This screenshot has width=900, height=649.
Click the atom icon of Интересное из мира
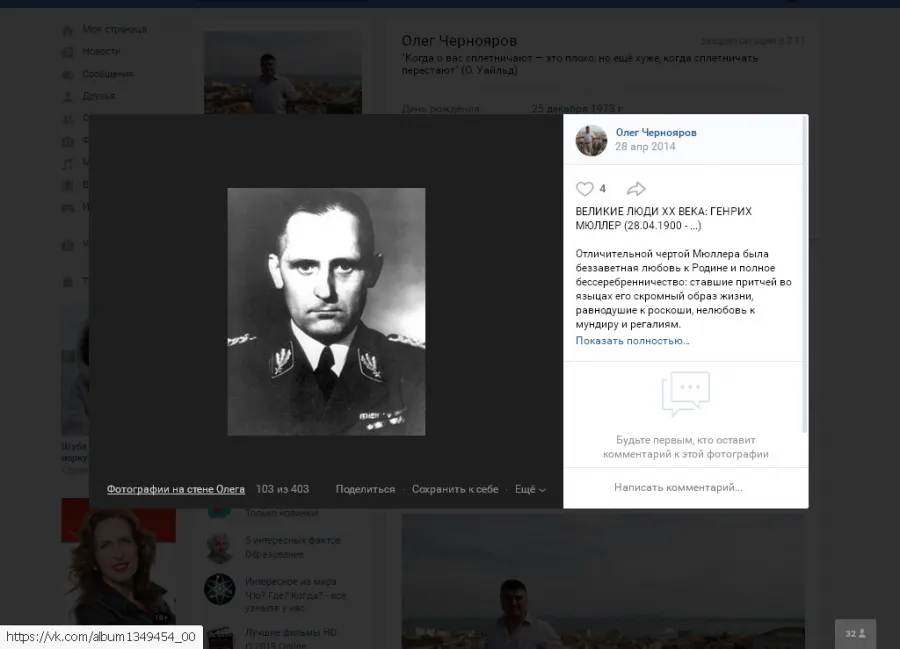point(220,589)
